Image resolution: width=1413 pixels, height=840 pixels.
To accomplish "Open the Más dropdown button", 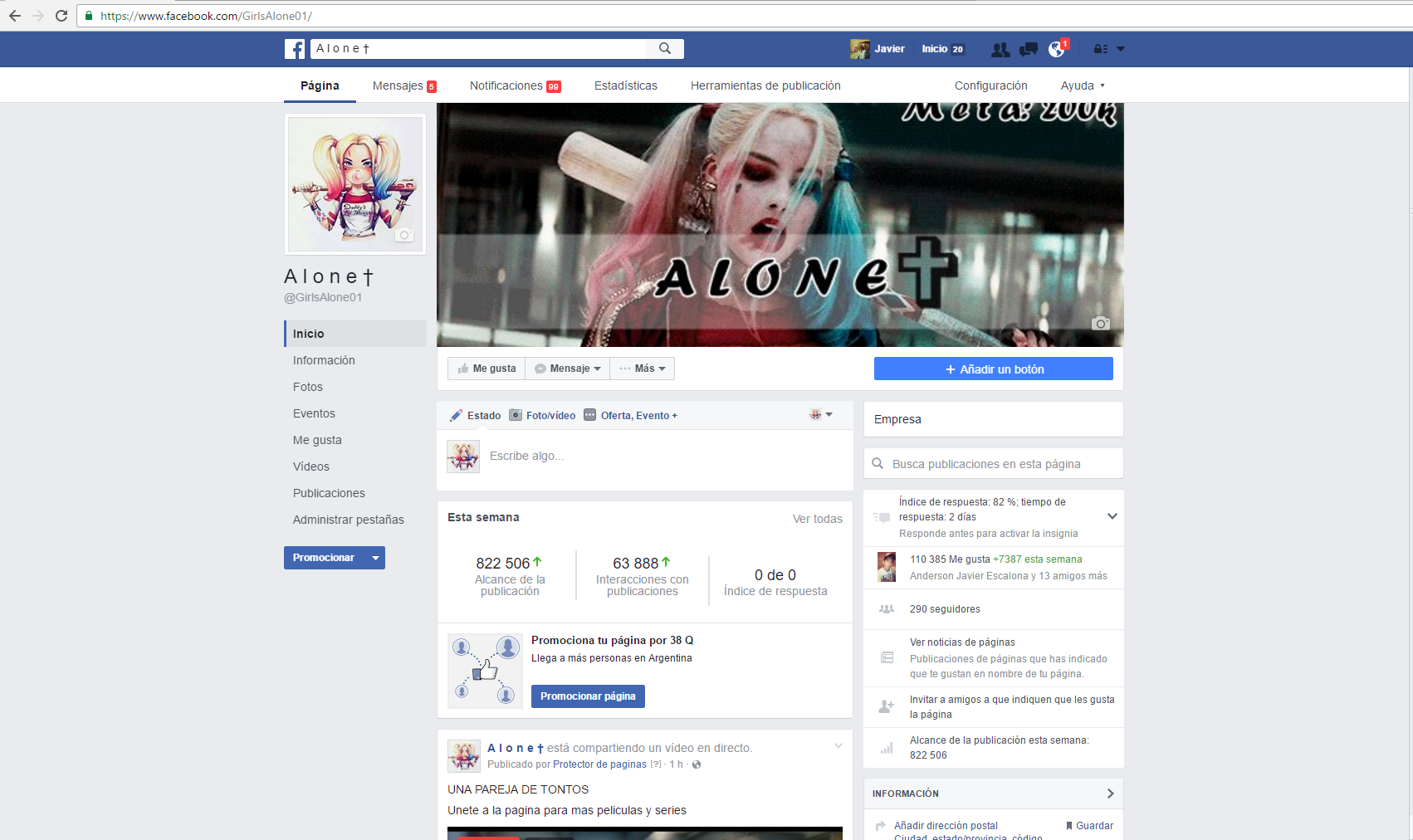I will [x=643, y=369].
